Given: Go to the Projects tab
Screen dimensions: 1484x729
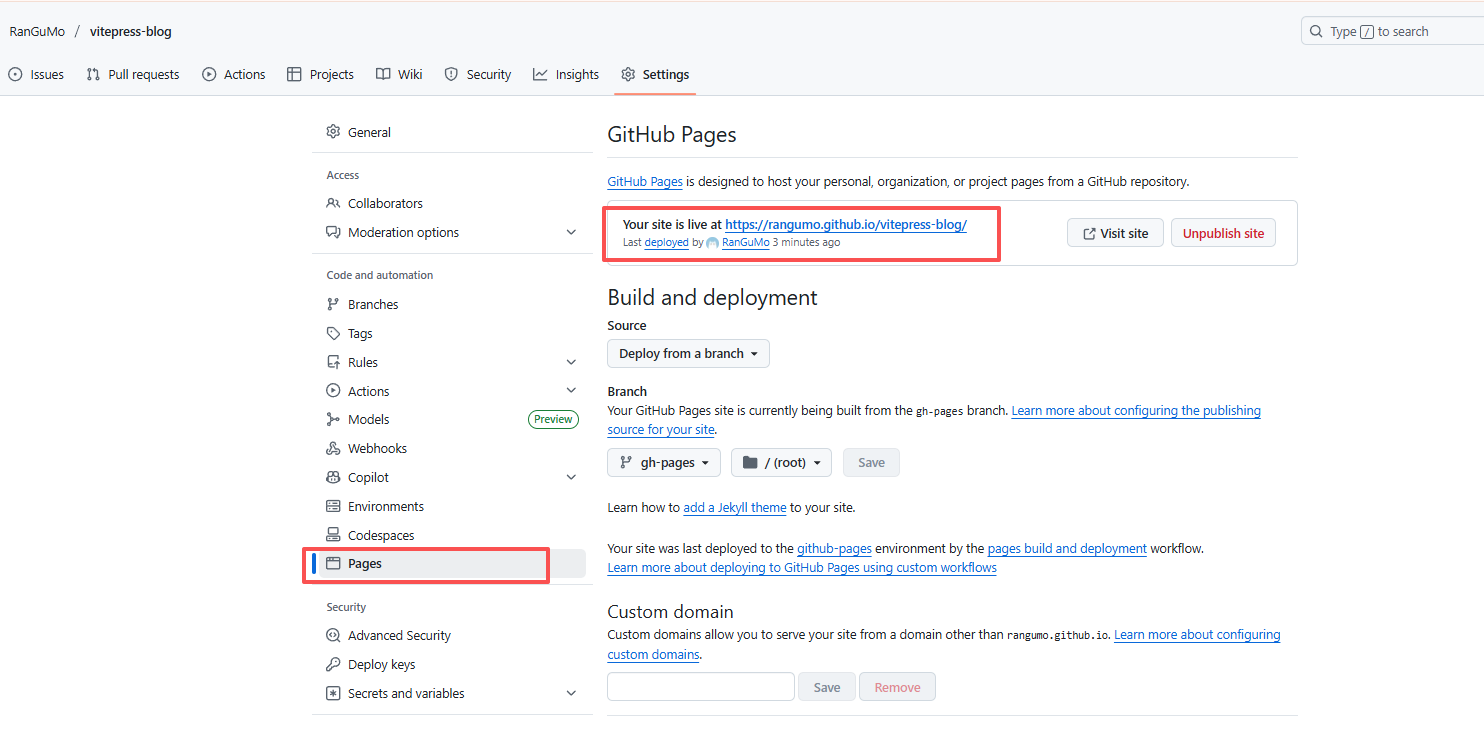Looking at the screenshot, I should coord(320,74).
